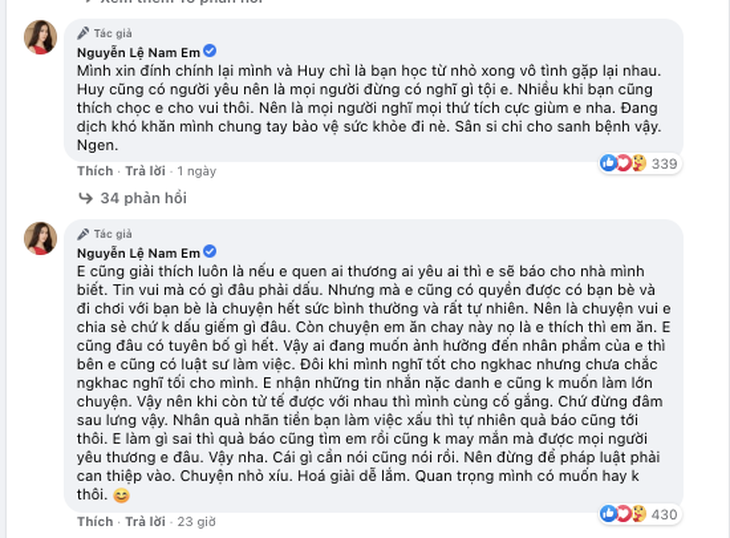Open the "23 giờ" timestamp link

pos(198,522)
